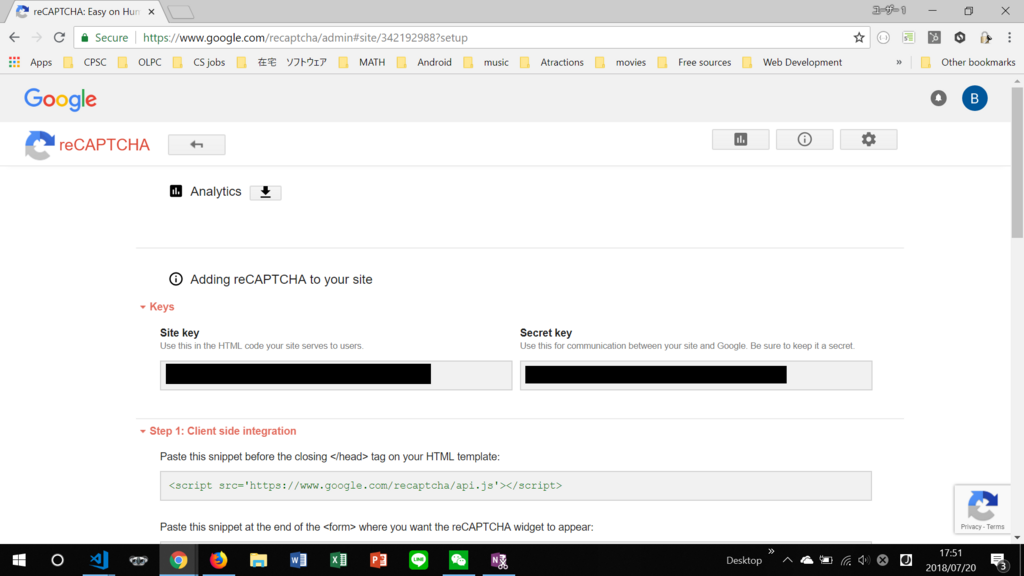
Task: Select the script snippet code box
Action: 515,486
